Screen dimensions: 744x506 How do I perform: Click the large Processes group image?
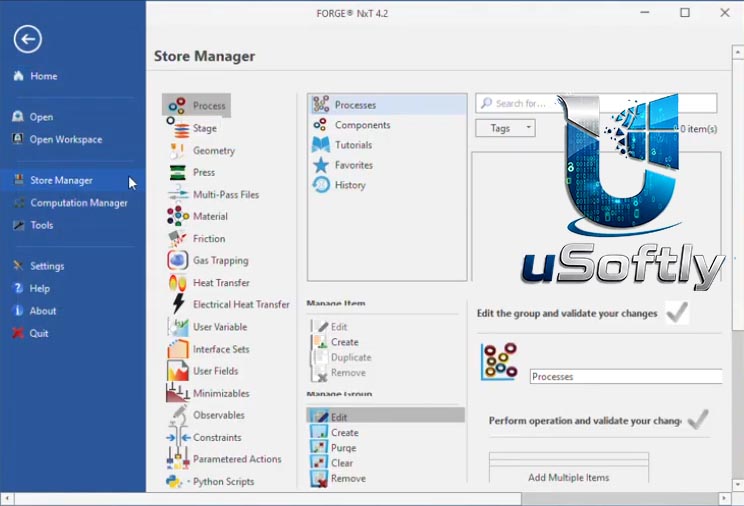[499, 361]
